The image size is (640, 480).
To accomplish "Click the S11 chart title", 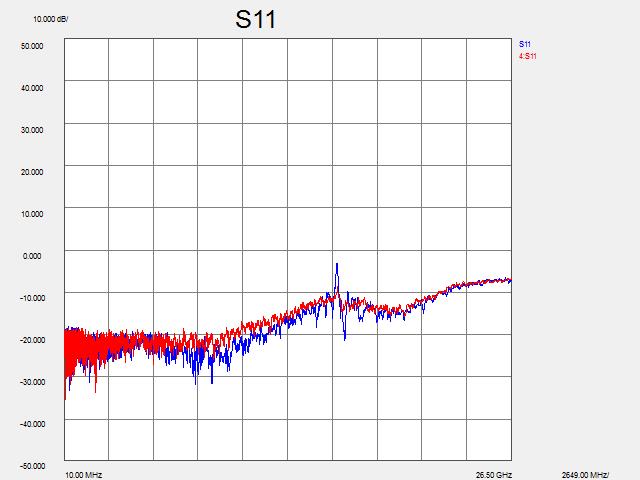I will tap(256, 19).
